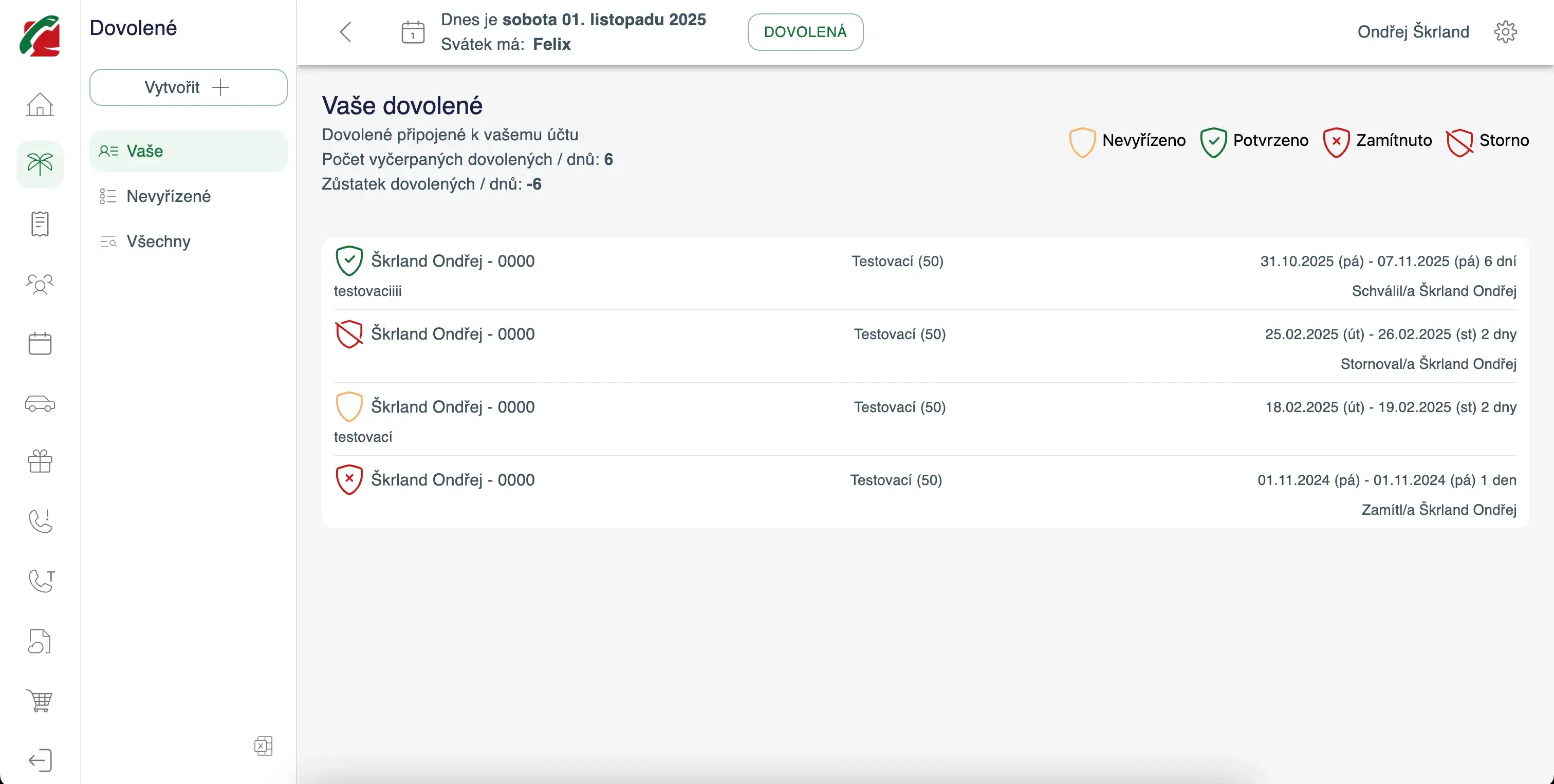Select the Vaše menu item
This screenshot has height=784, width=1554.
coord(188,151)
